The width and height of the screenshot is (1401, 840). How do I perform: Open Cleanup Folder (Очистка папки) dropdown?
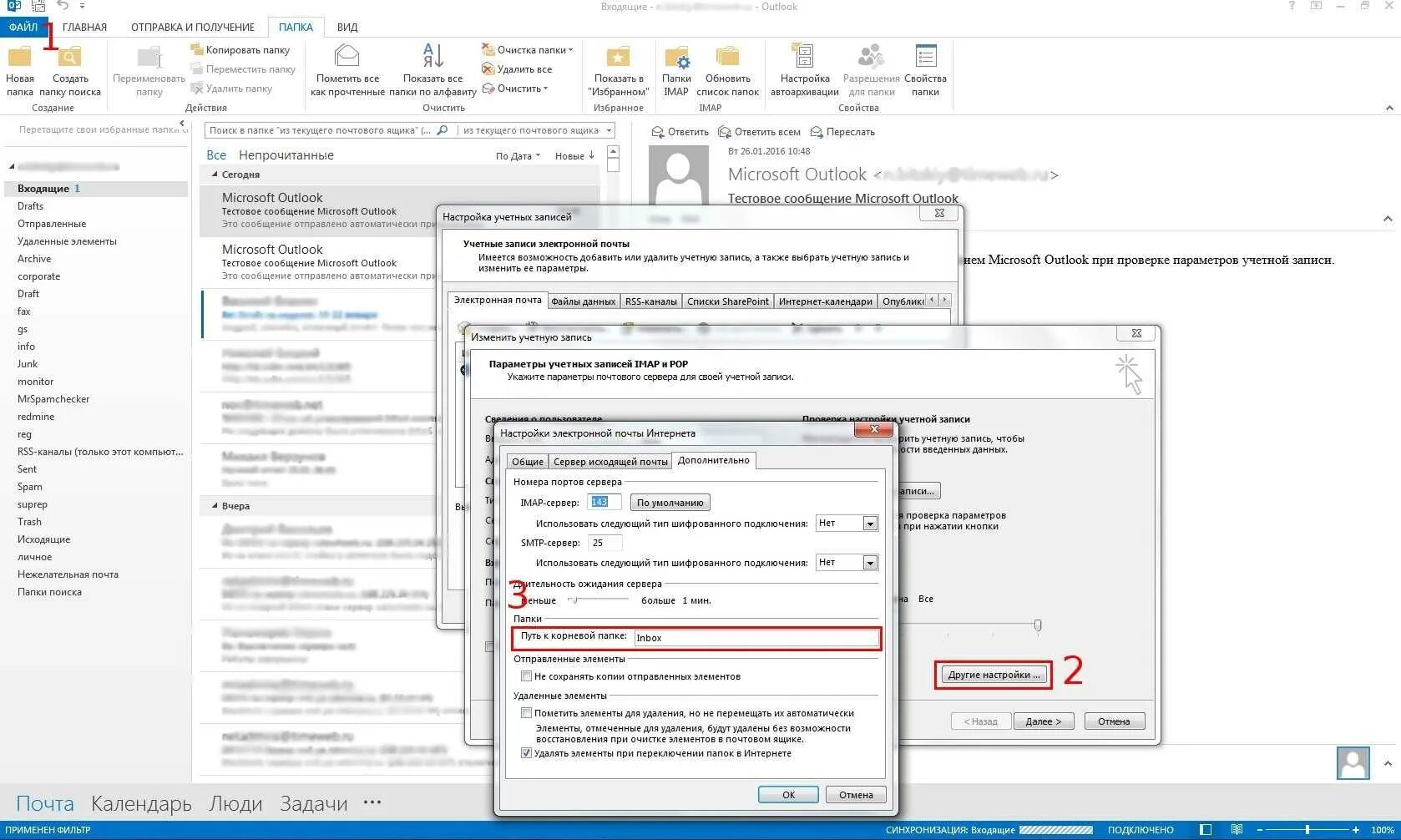528,50
